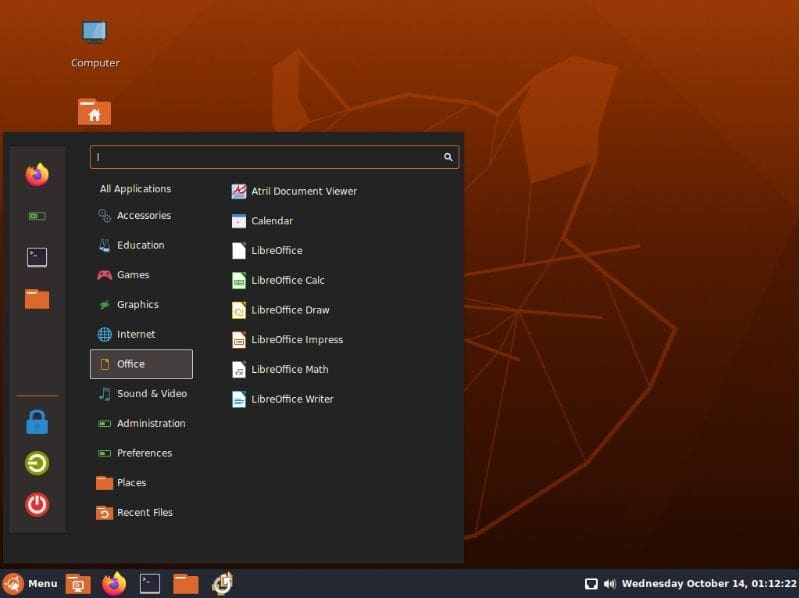Launch 'LibreOffice Math' by its label
The width and height of the screenshot is (800, 598).
click(290, 369)
